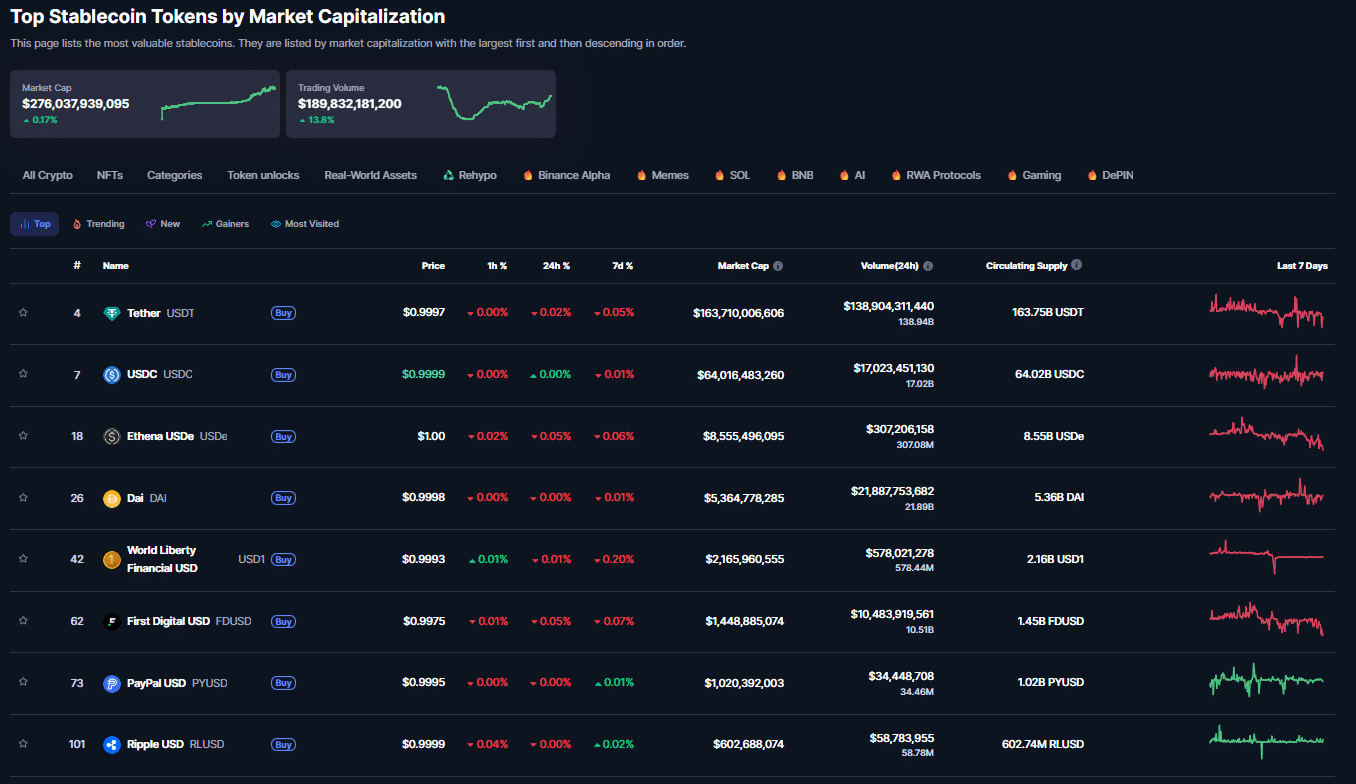The image size is (1356, 784).
Task: Open the SOL category
Action: pos(732,175)
